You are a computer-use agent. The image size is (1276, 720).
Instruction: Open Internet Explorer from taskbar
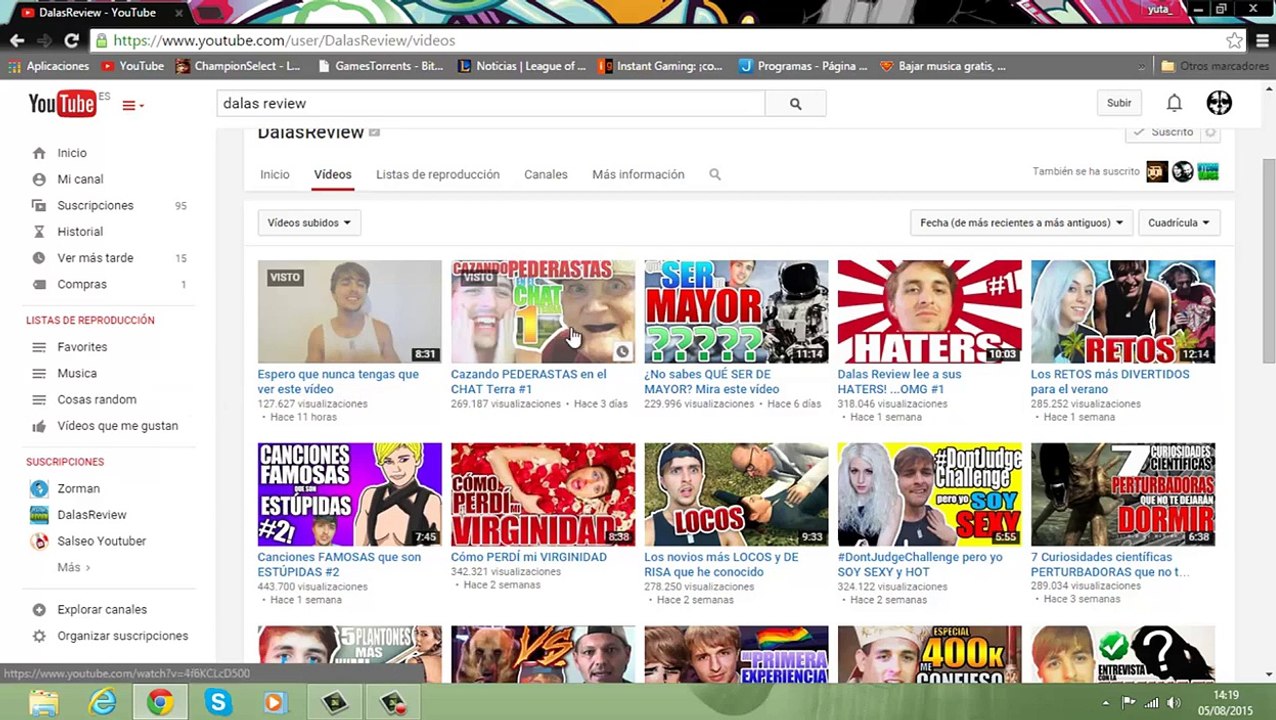click(102, 703)
